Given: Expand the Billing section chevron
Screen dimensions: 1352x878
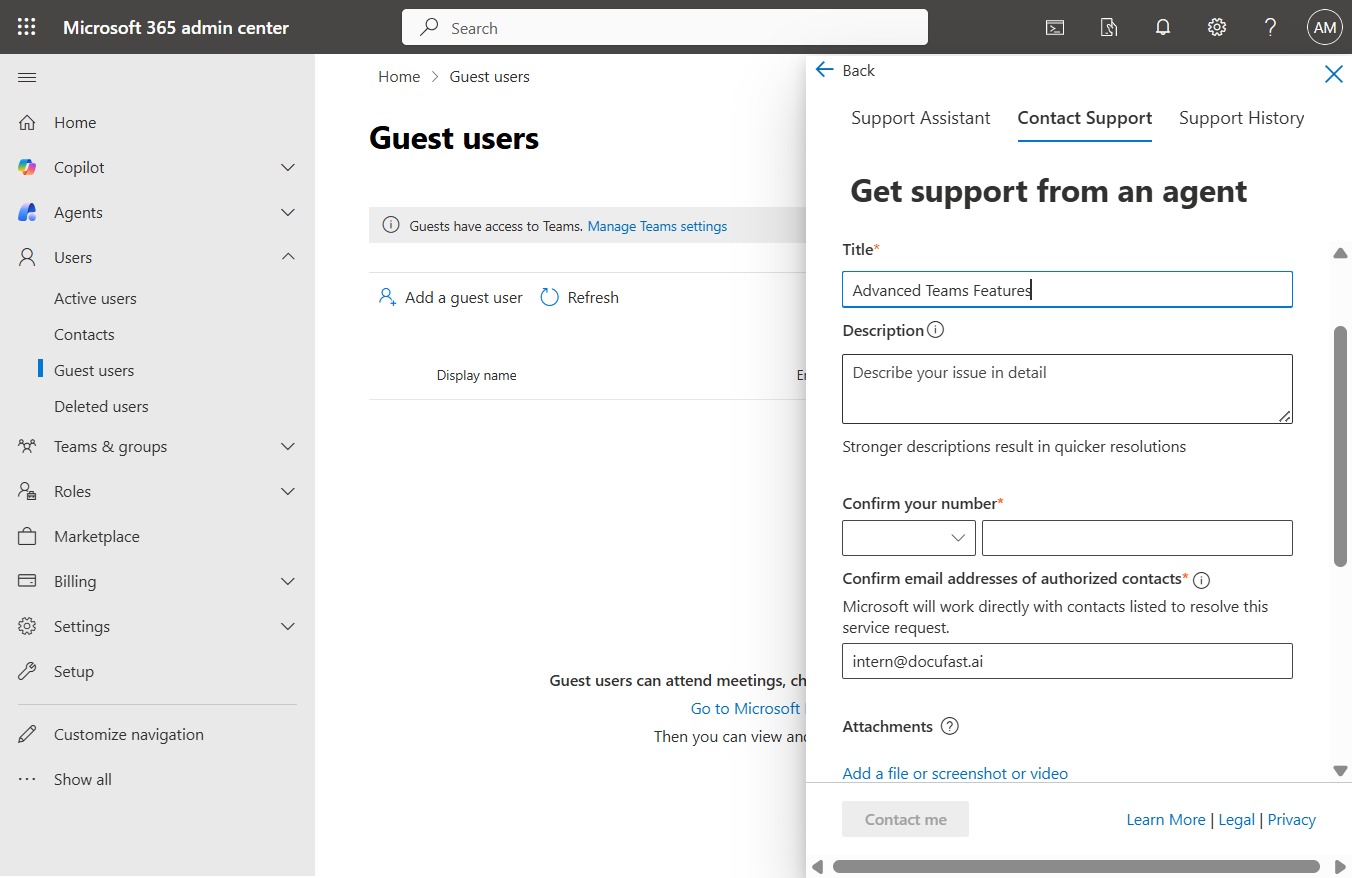Looking at the screenshot, I should (288, 581).
